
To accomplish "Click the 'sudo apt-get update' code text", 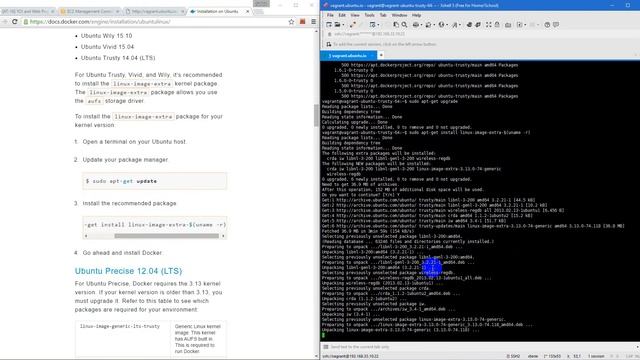I will (x=124, y=181).
